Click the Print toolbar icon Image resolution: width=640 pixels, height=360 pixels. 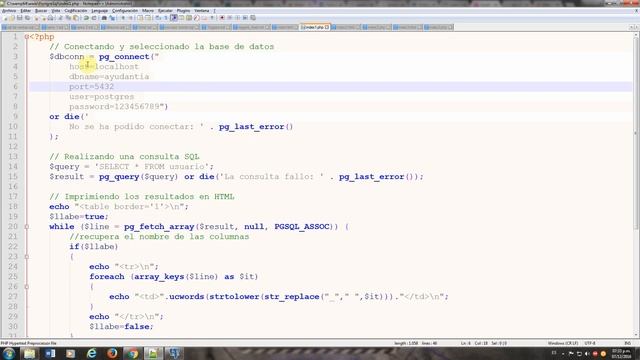pos(51,18)
